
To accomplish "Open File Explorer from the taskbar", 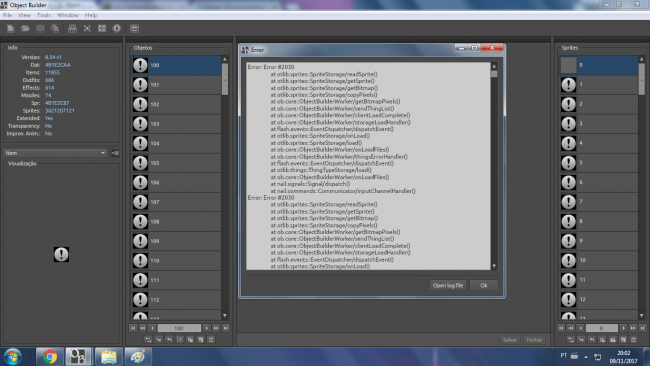I will (109, 356).
